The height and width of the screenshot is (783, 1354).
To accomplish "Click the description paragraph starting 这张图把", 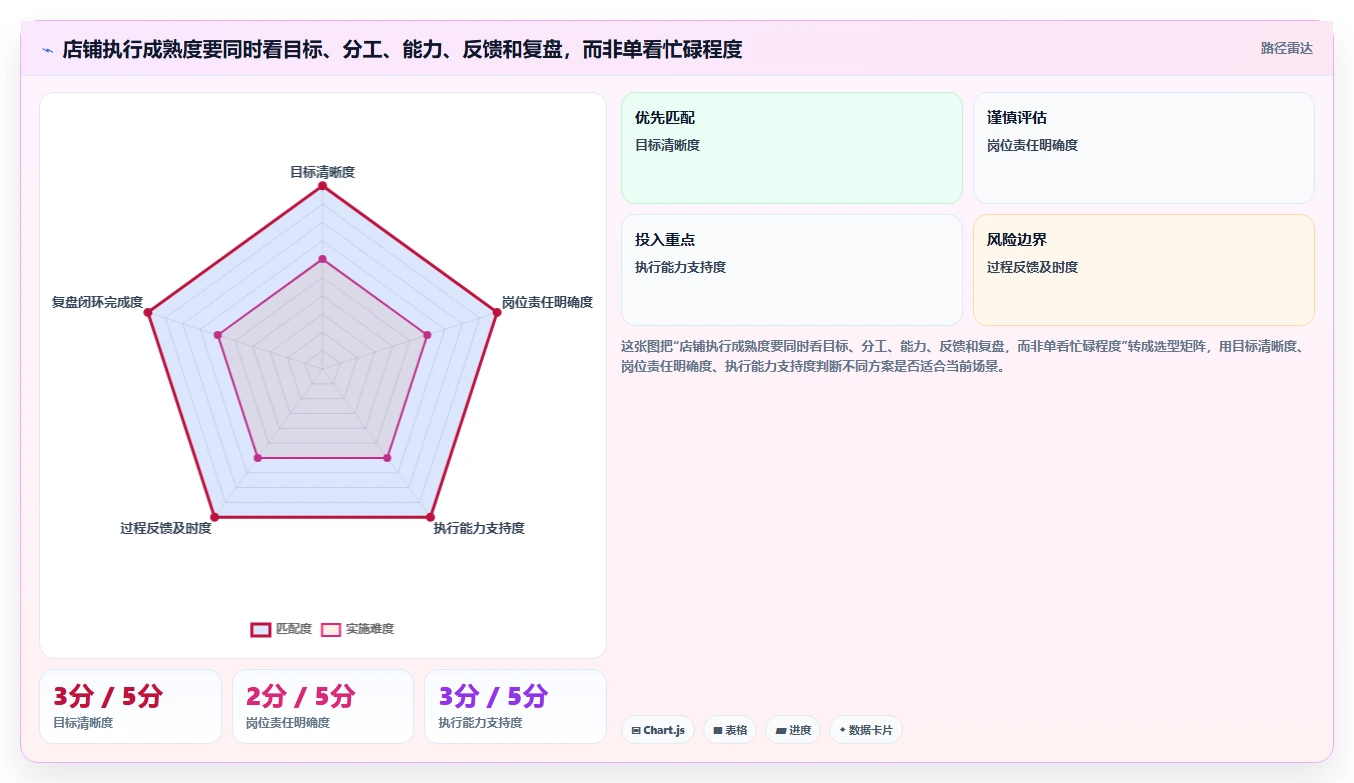I will [x=964, y=356].
